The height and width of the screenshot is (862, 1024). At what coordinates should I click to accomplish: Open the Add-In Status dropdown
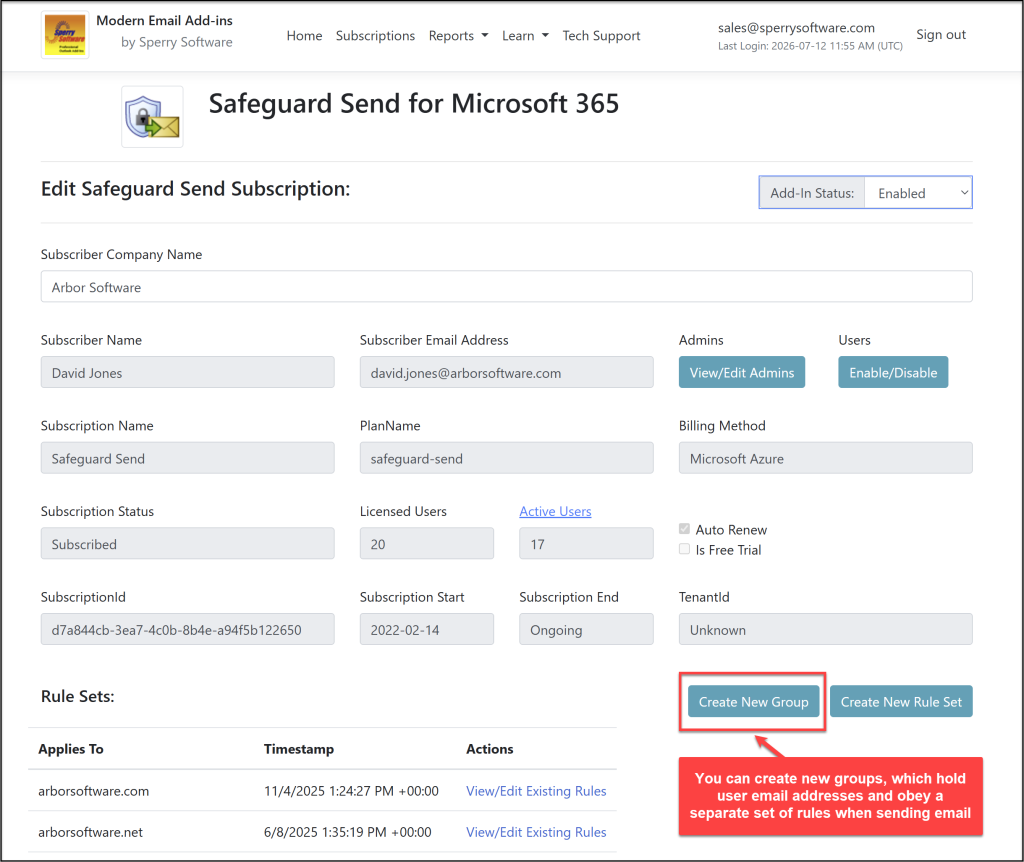point(918,193)
